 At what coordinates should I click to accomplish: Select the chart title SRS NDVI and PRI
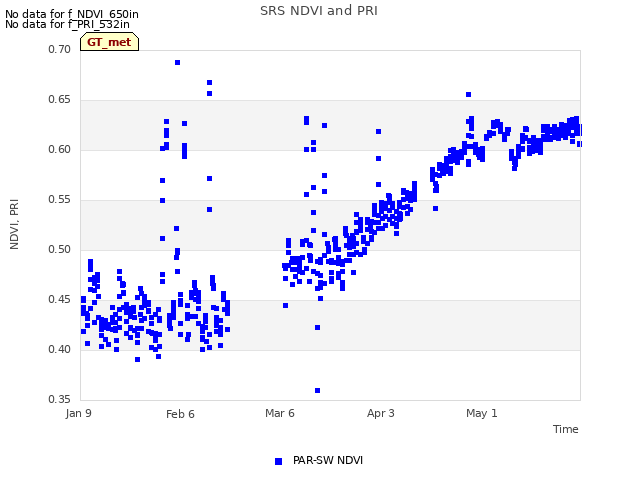click(319, 10)
